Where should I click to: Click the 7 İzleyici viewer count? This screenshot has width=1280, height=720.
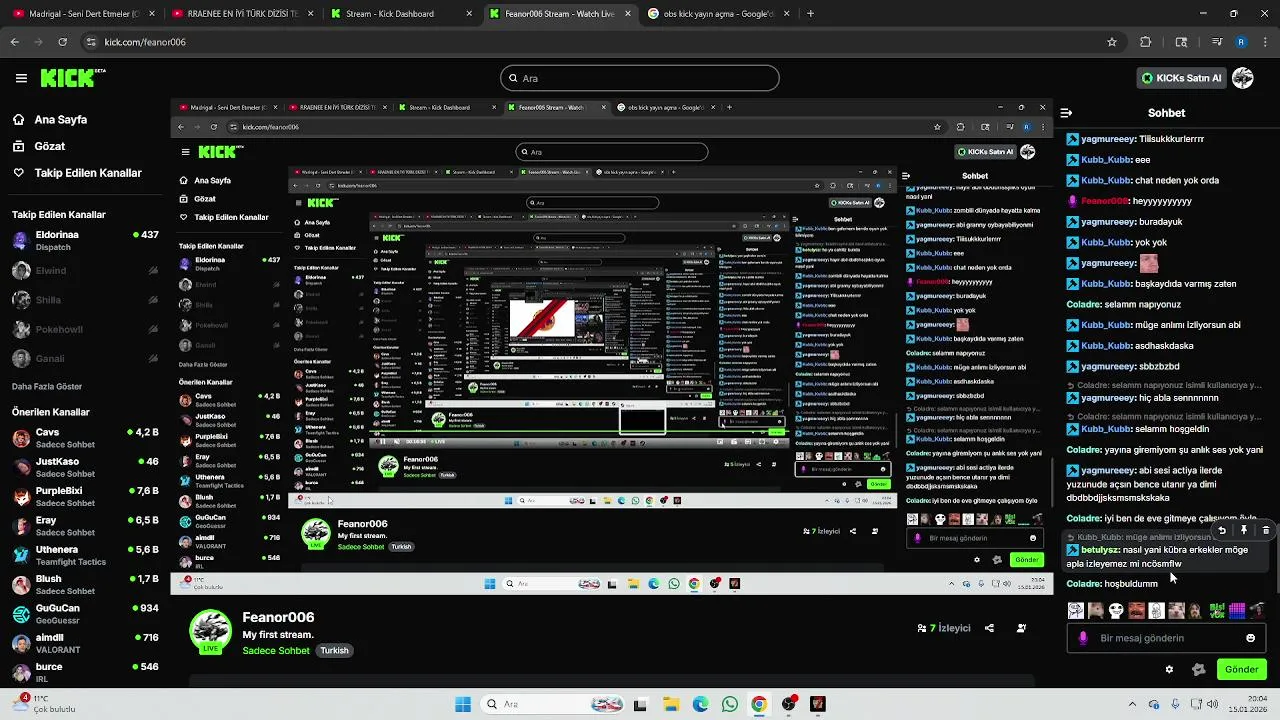tap(944, 628)
